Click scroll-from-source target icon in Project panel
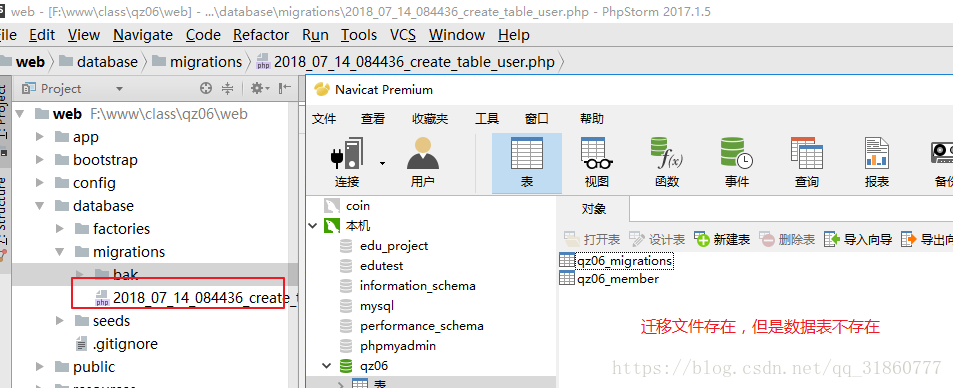 pos(206,89)
